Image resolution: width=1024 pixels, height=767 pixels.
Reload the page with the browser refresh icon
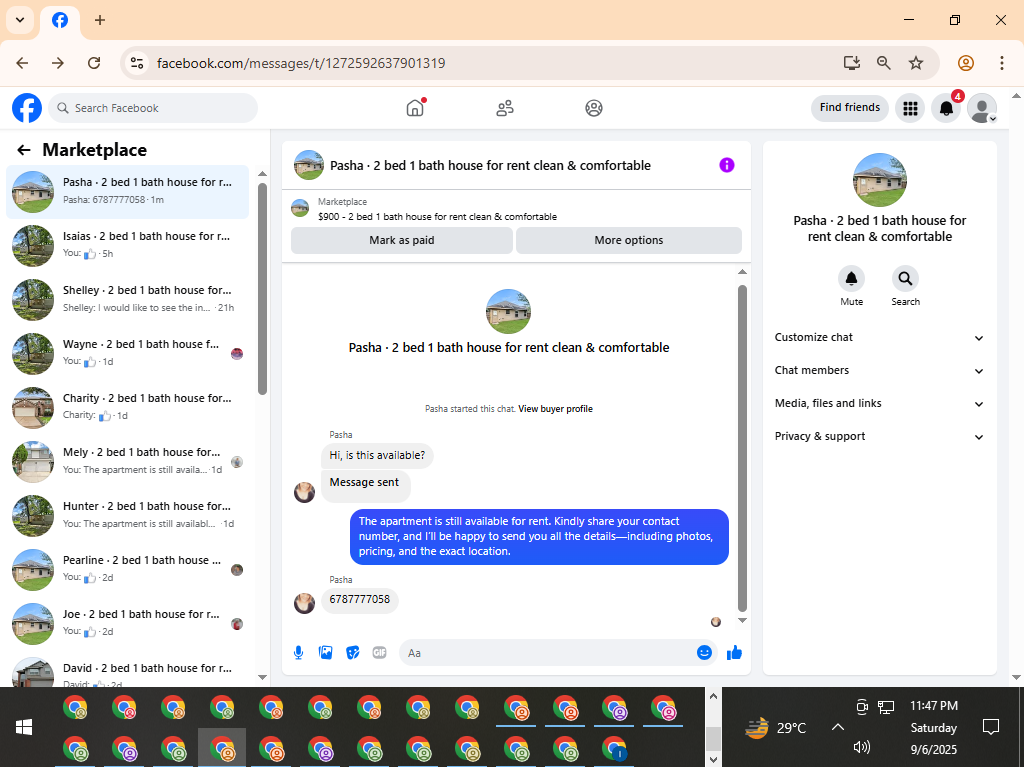point(94,63)
